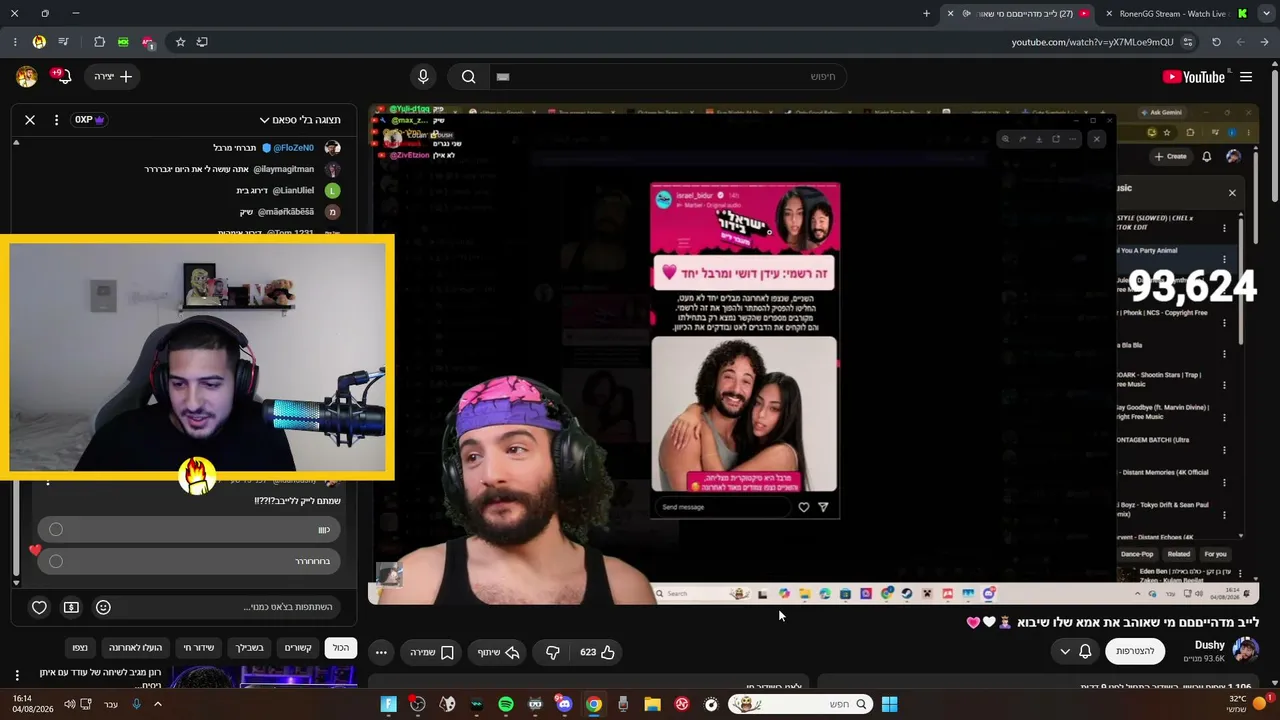Open options for the first recommended video
Image resolution: width=1280 pixels, height=720 pixels.
(16, 676)
